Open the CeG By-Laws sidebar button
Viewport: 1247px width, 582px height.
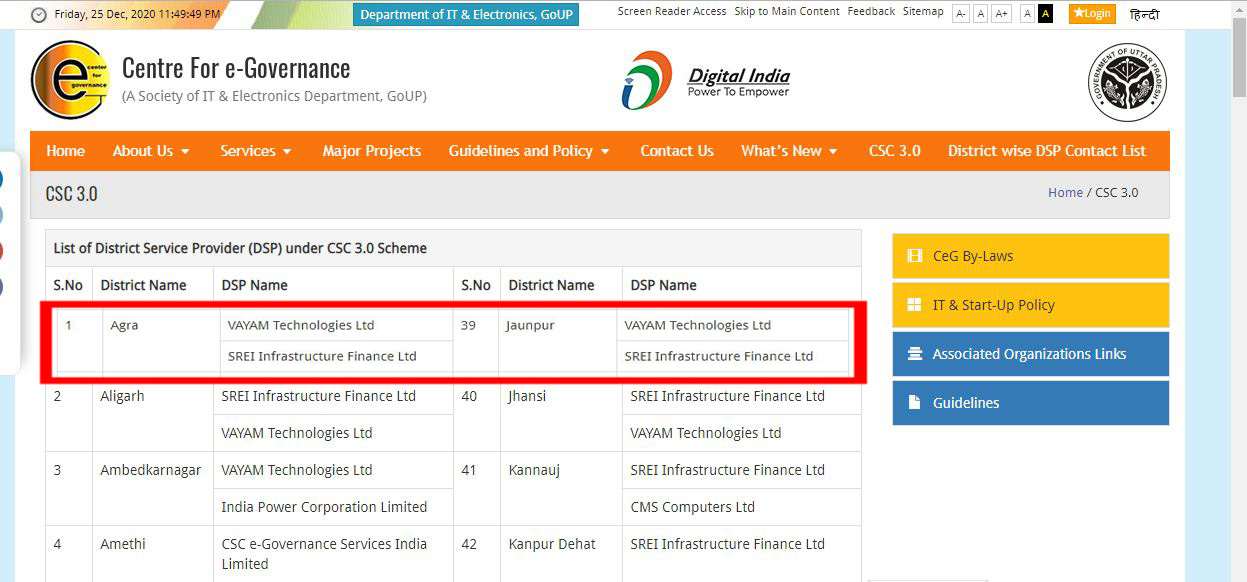[x=1030, y=256]
